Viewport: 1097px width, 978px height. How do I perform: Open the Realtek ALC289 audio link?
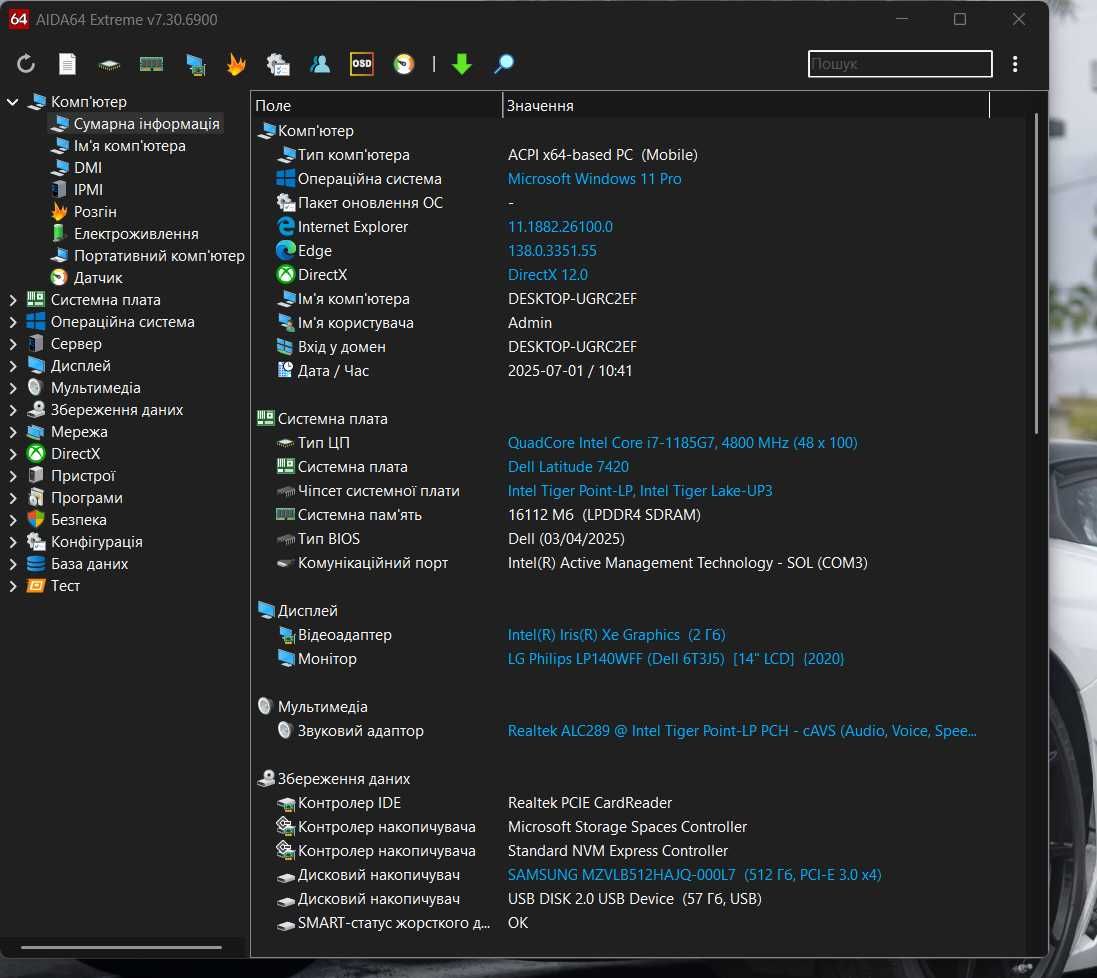click(x=742, y=731)
